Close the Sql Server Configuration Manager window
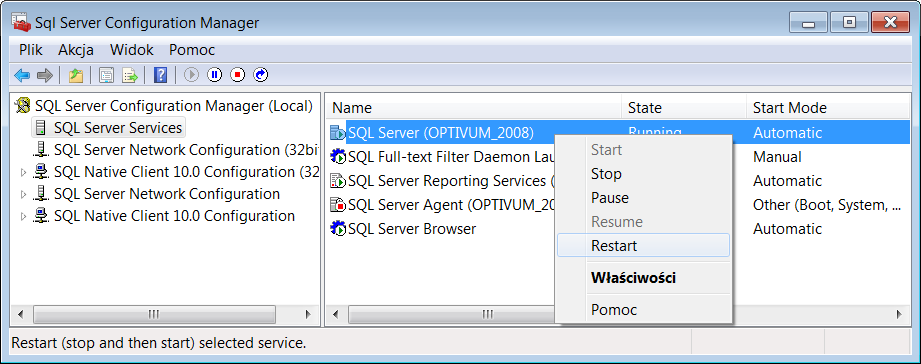The width and height of the screenshot is (921, 364). 890,23
